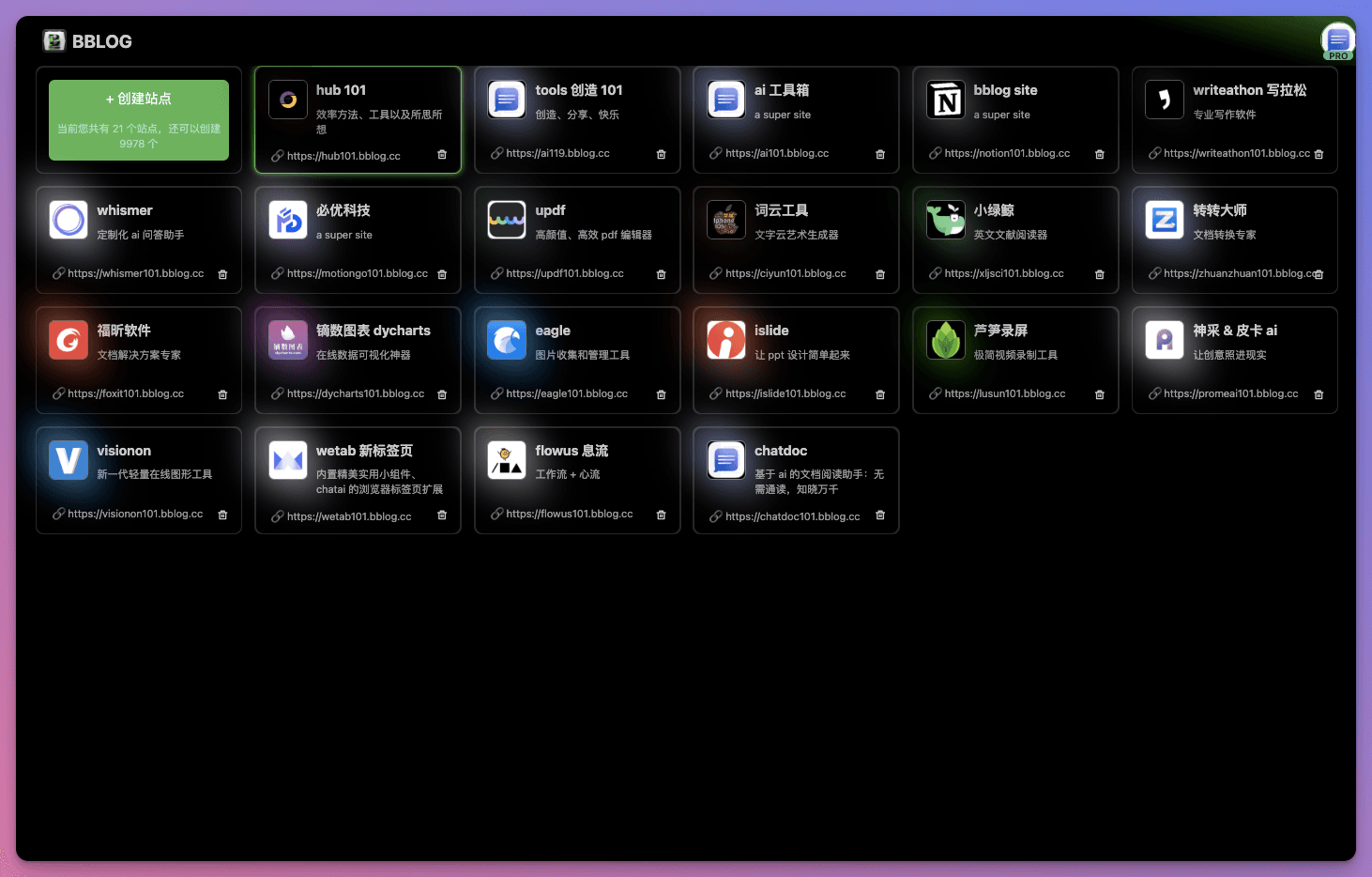
Task: Select the 芦笋录屏 card title
Action: click(x=1000, y=331)
